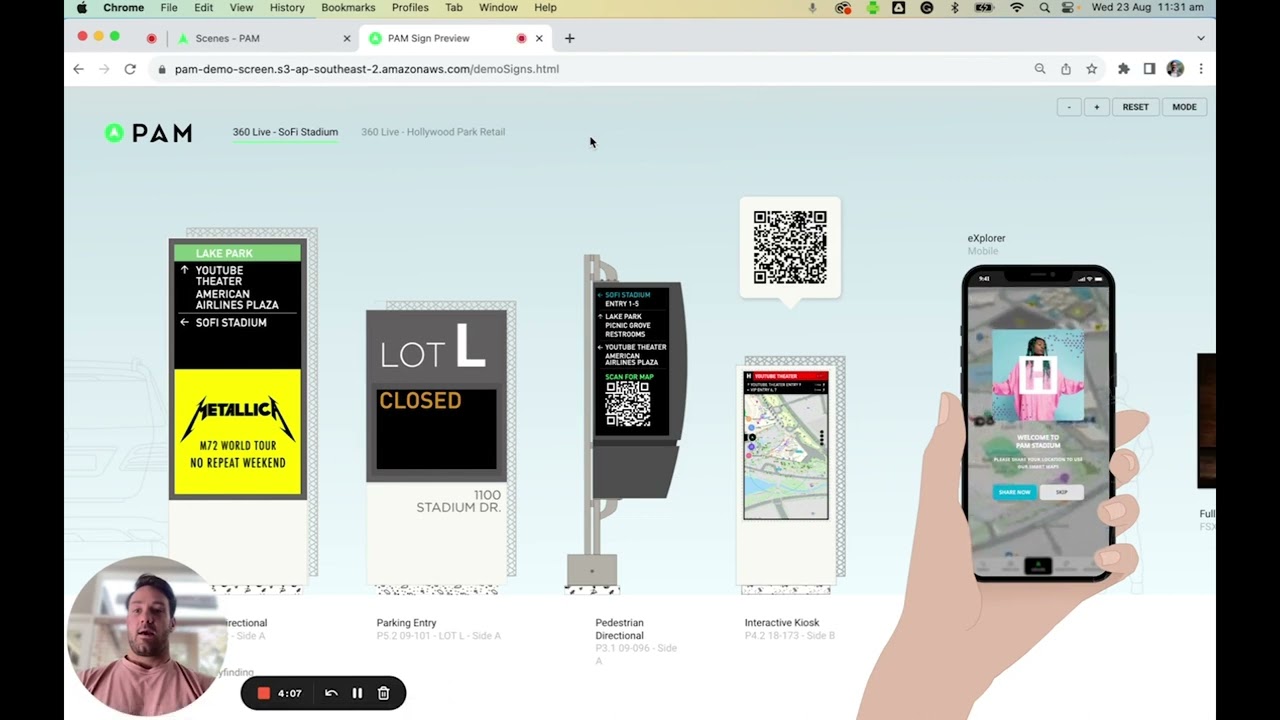Open the Bookmarks menu
The width and height of the screenshot is (1280, 720).
[x=348, y=8]
